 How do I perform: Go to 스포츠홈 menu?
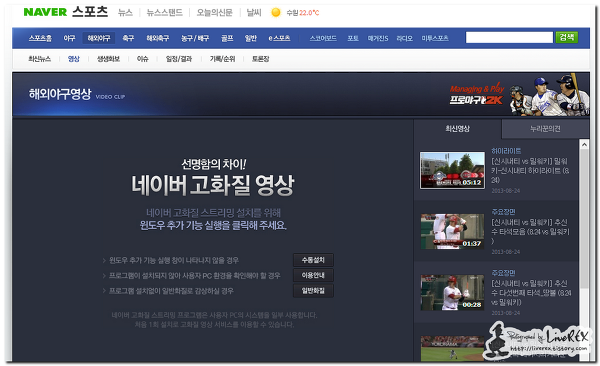(40, 38)
